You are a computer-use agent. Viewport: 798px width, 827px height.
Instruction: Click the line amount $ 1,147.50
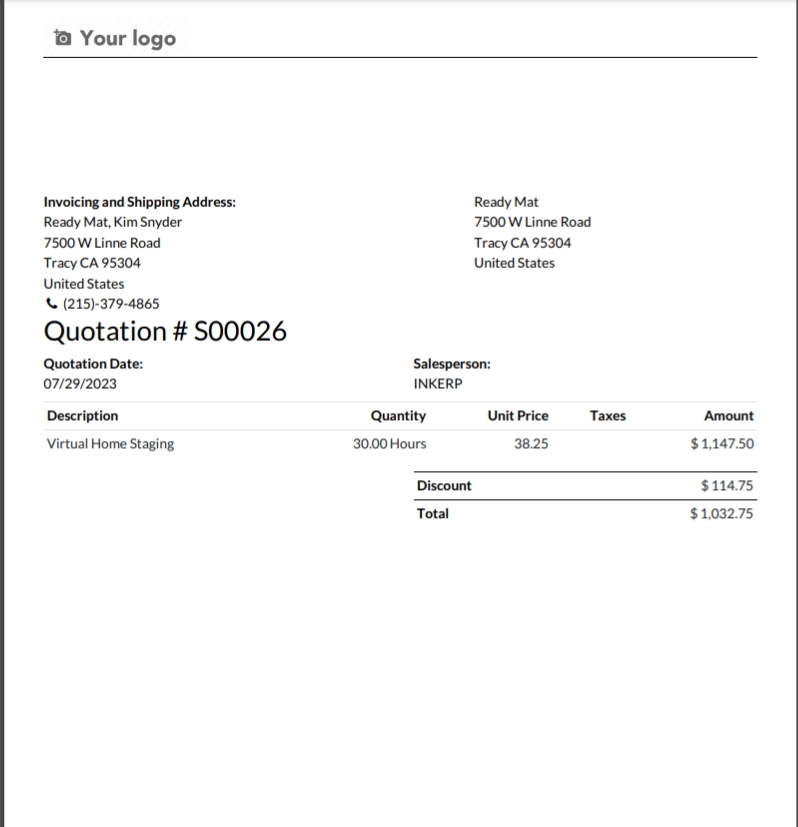722,444
